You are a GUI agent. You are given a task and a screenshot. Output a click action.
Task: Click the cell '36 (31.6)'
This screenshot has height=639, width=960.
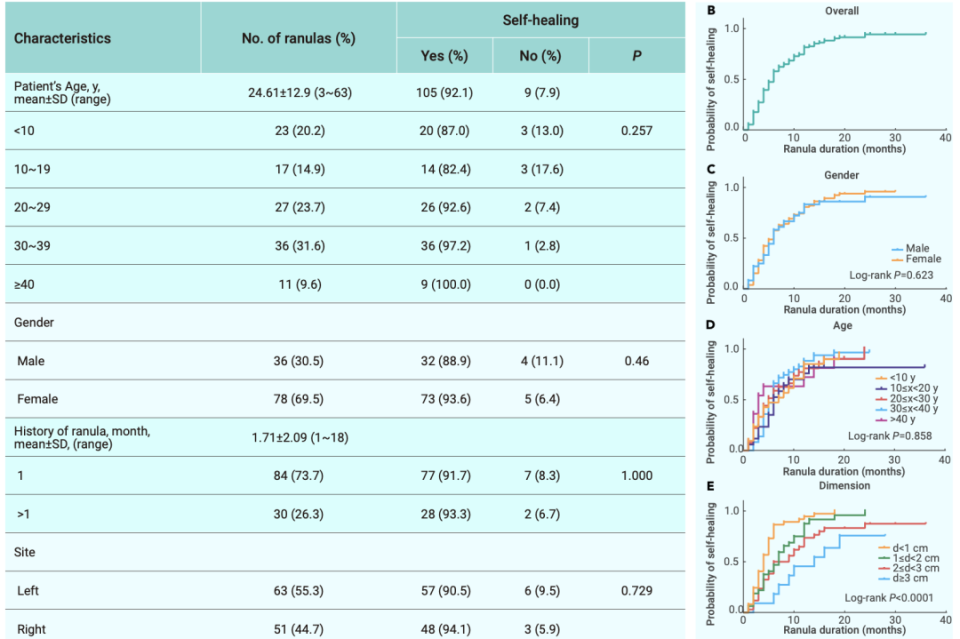coord(299,246)
